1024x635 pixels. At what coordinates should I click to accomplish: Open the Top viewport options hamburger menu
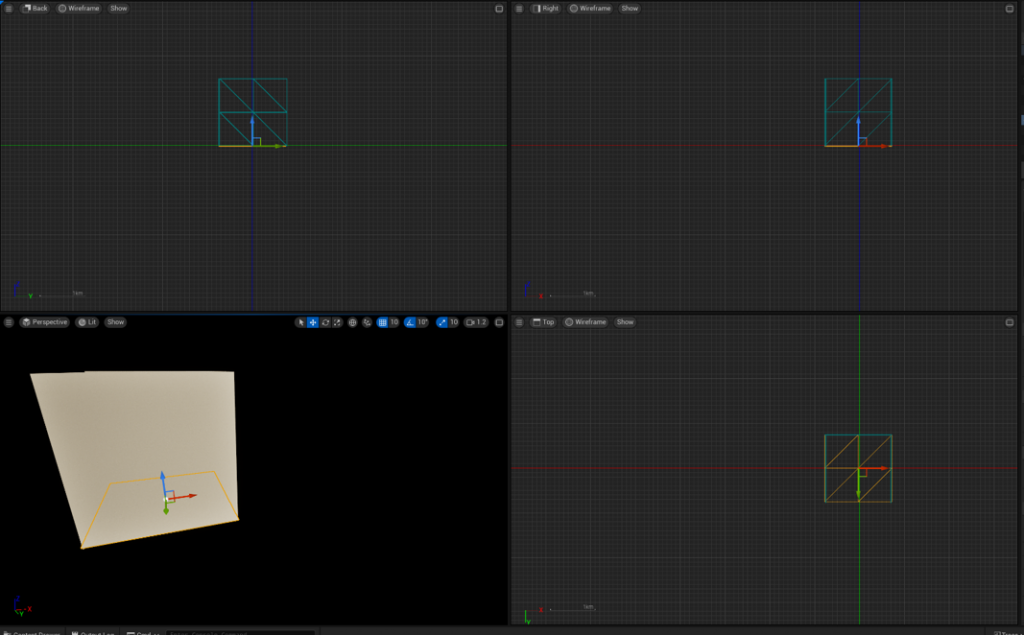[519, 322]
